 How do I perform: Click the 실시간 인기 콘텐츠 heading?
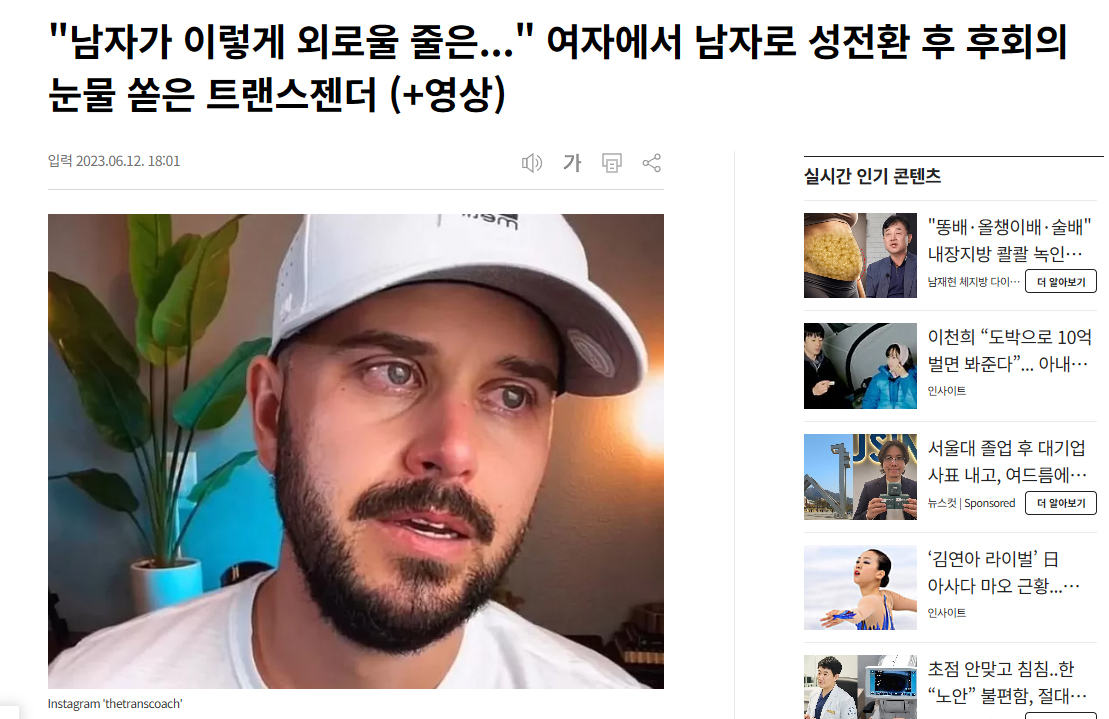pyautogui.click(x=872, y=176)
